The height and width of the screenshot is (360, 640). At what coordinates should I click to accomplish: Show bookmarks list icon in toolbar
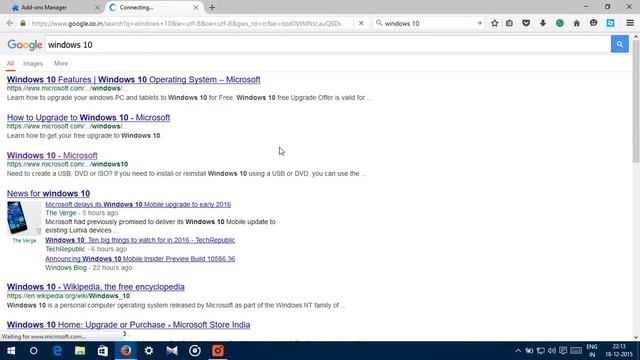[x=509, y=23]
